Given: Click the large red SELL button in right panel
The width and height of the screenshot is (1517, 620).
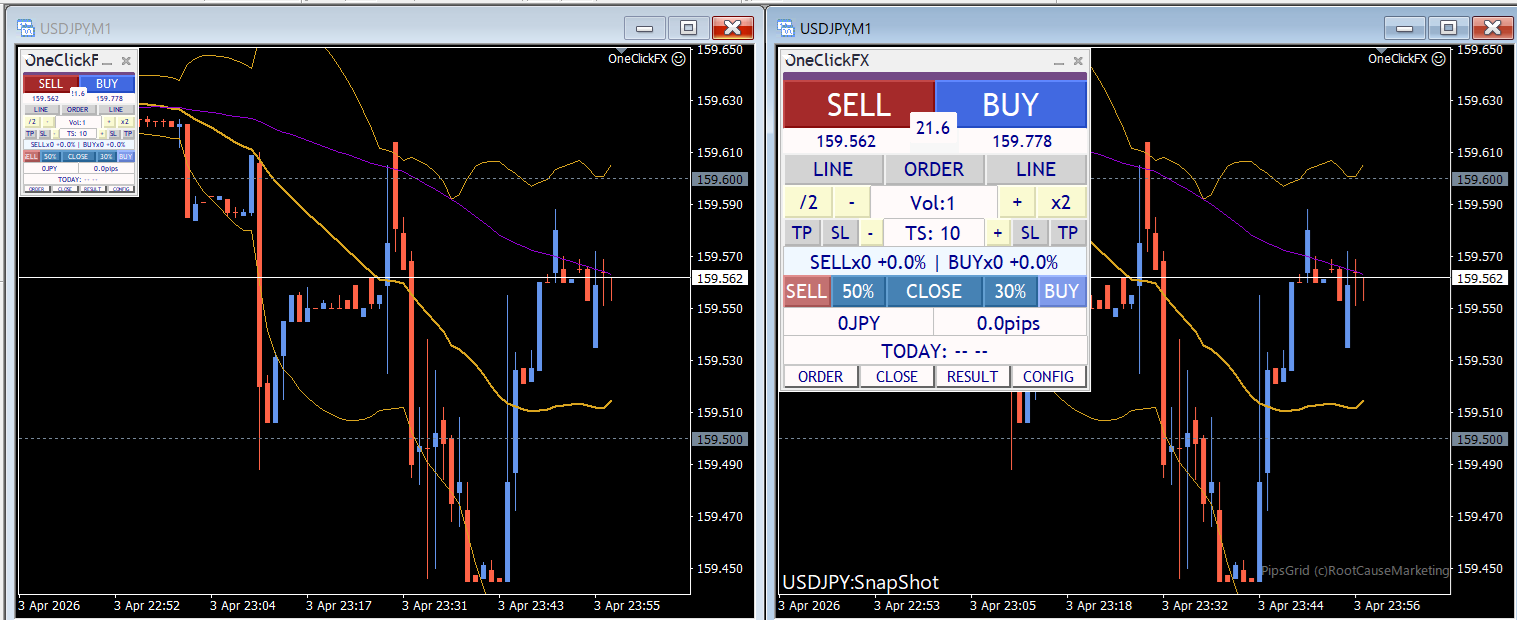Looking at the screenshot, I should coord(858,104).
